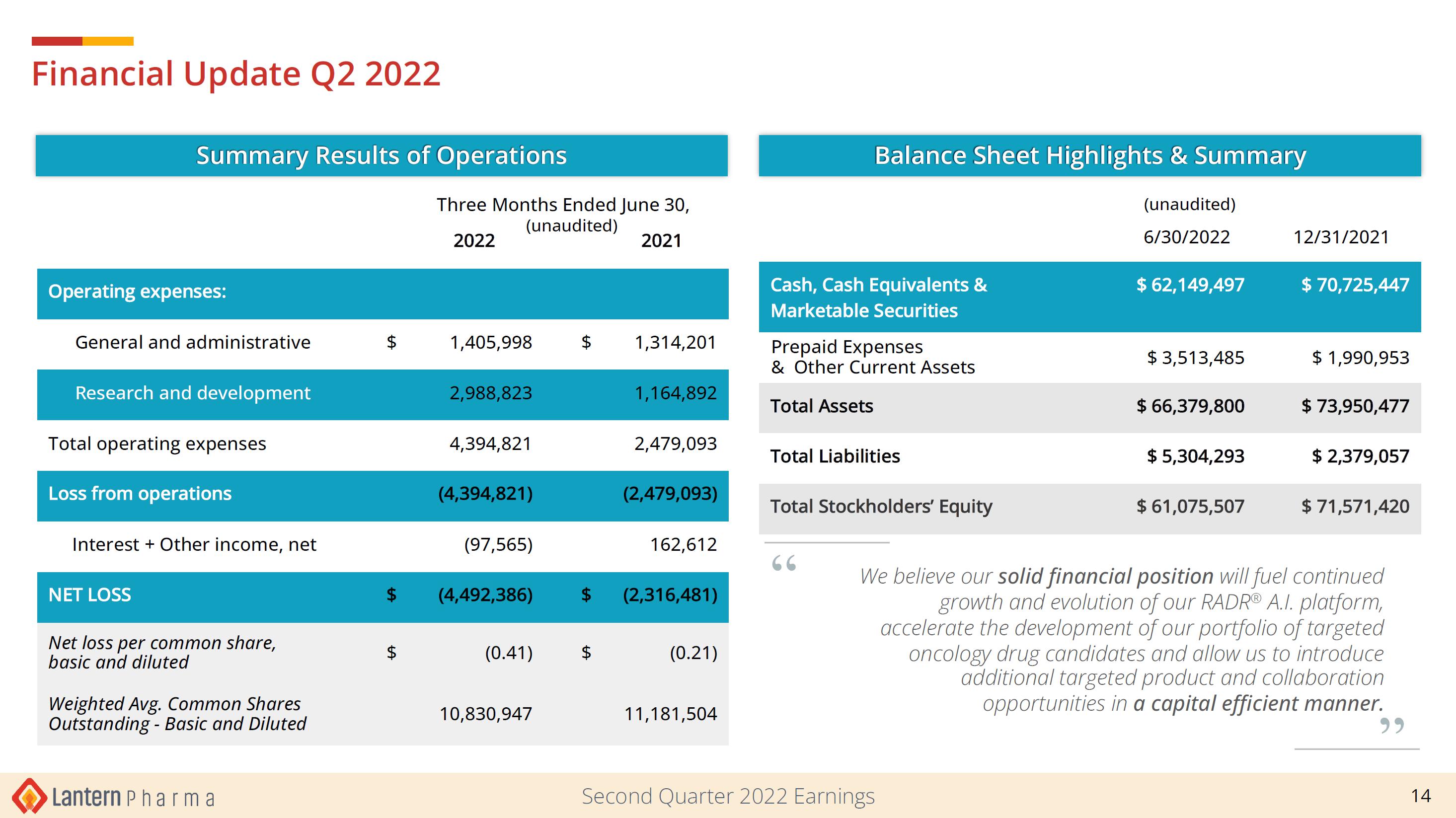The image size is (1456, 818).
Task: Click the red-orange accent bar above title
Action: pyautogui.click(x=82, y=41)
